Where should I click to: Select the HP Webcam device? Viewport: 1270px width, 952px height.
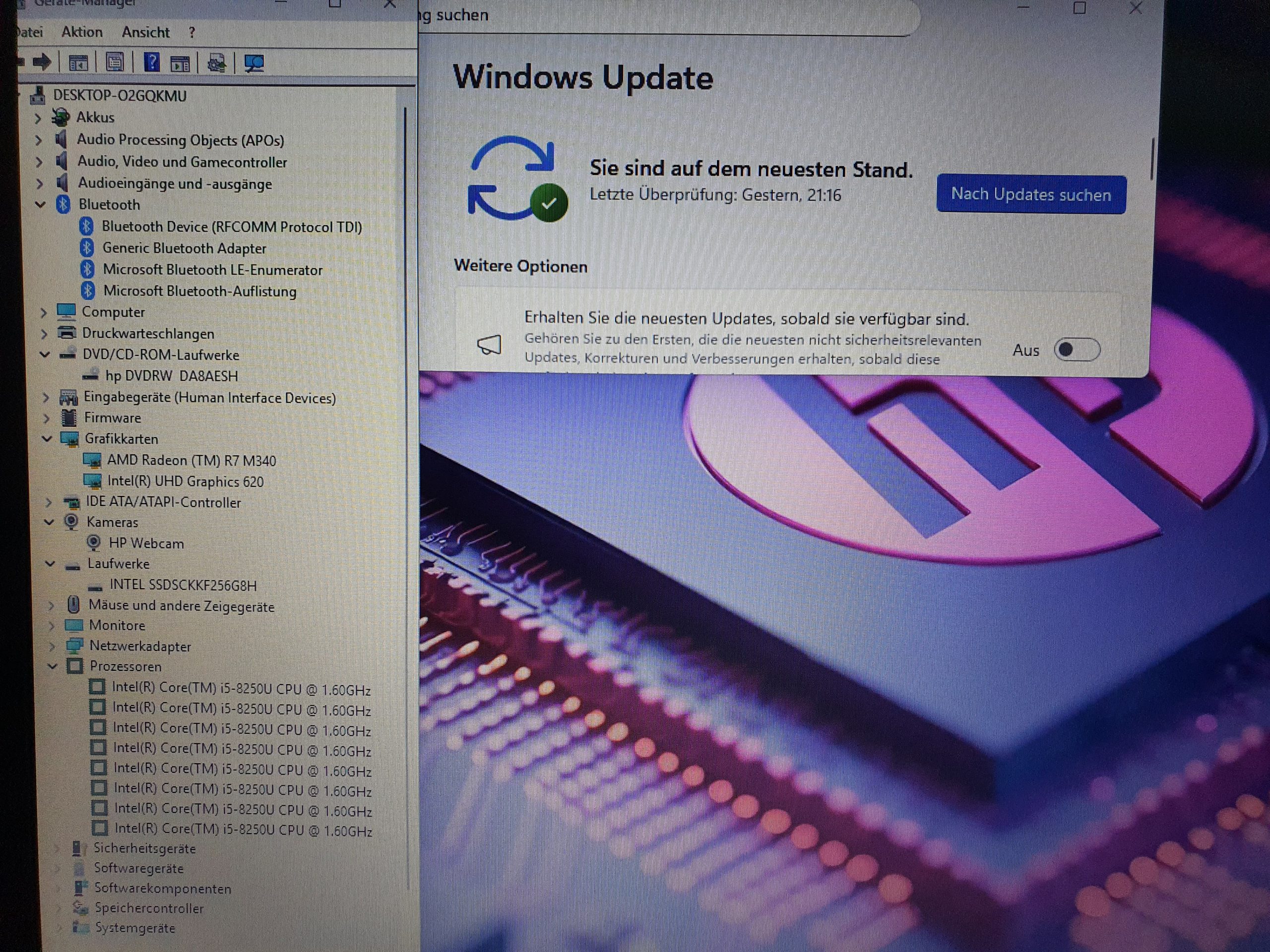[x=146, y=543]
